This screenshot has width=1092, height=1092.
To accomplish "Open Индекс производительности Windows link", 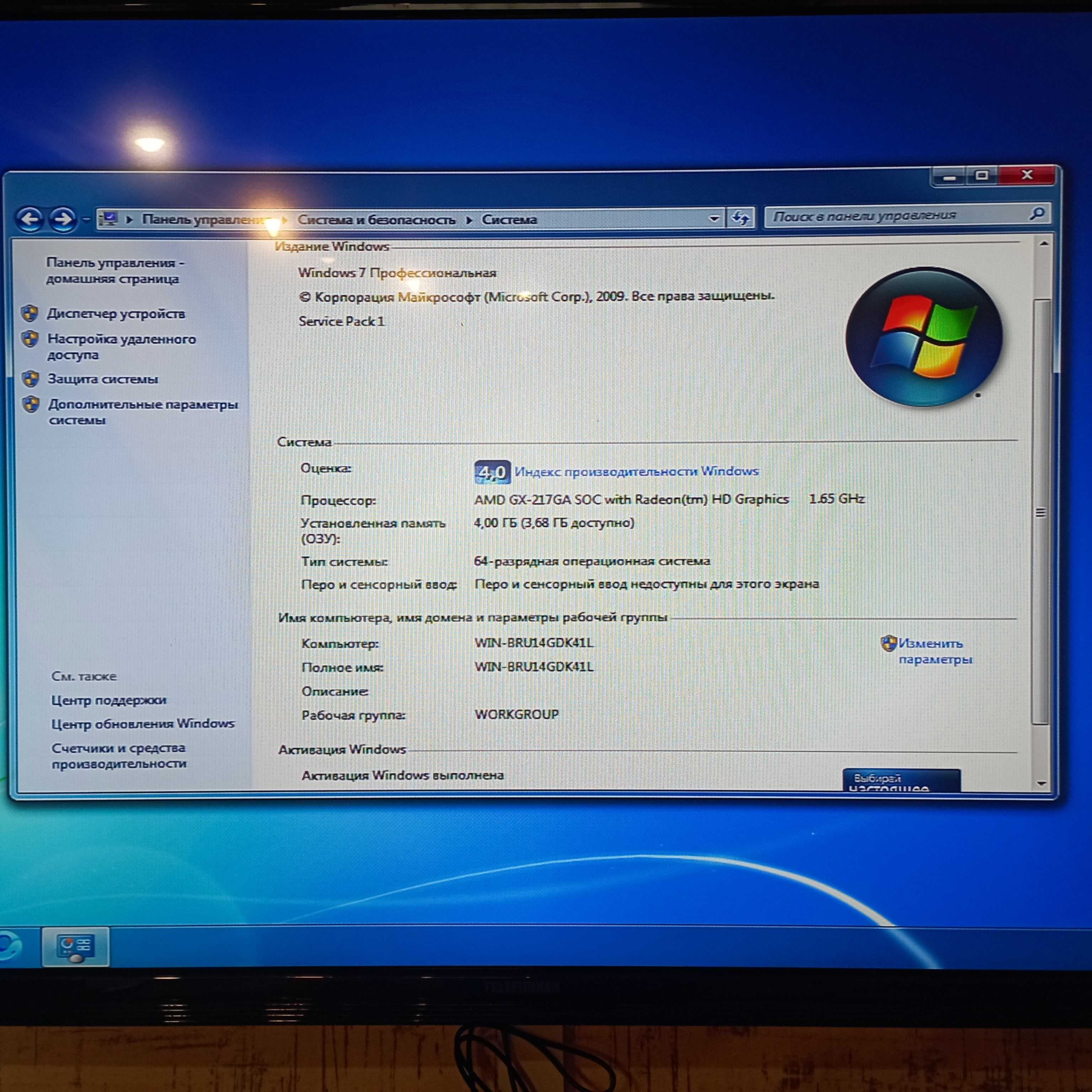I will click(x=636, y=471).
